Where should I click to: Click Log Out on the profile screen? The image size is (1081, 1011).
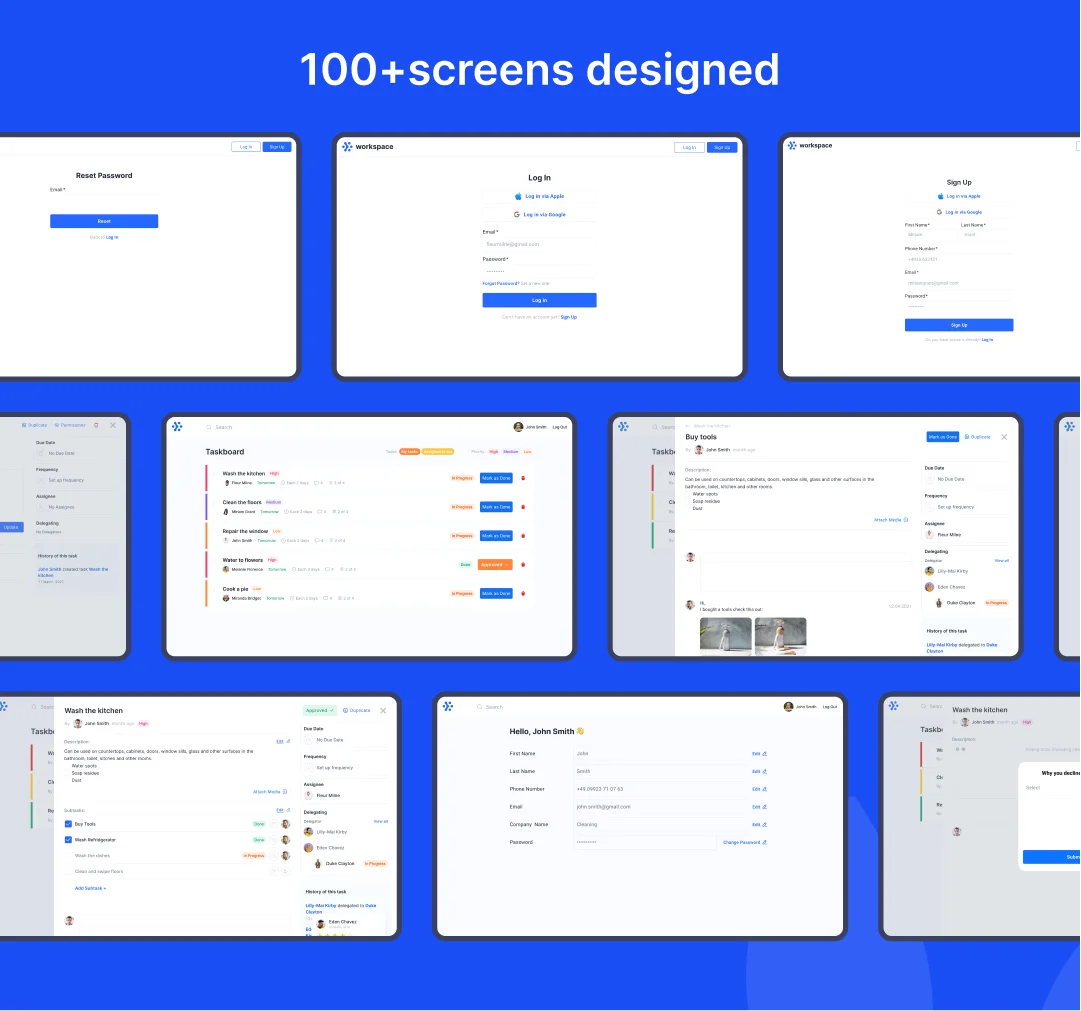pos(830,707)
